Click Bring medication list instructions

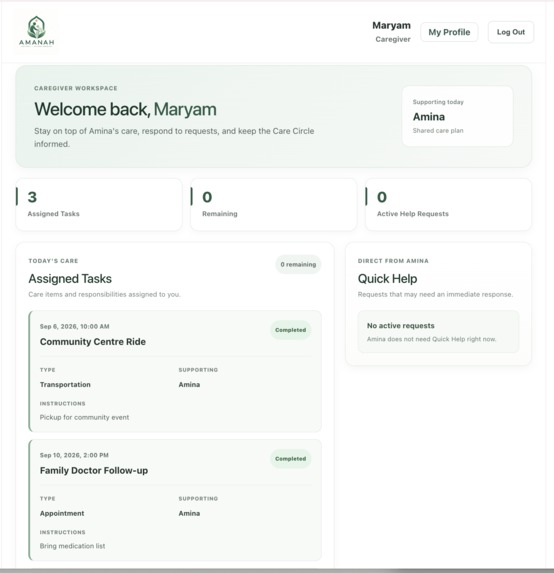[x=72, y=546]
